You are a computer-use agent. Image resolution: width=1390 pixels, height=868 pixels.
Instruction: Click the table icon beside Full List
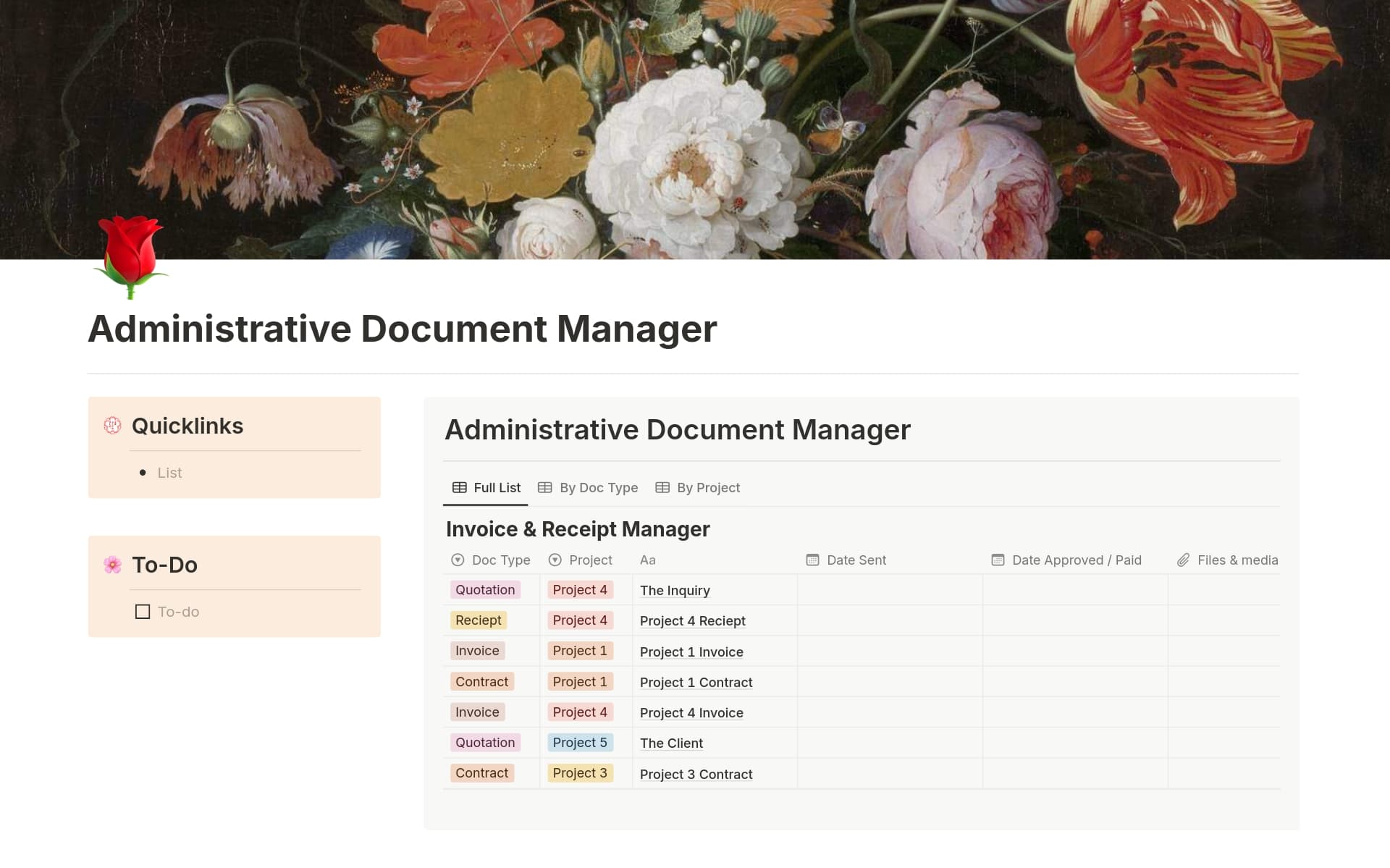point(459,487)
